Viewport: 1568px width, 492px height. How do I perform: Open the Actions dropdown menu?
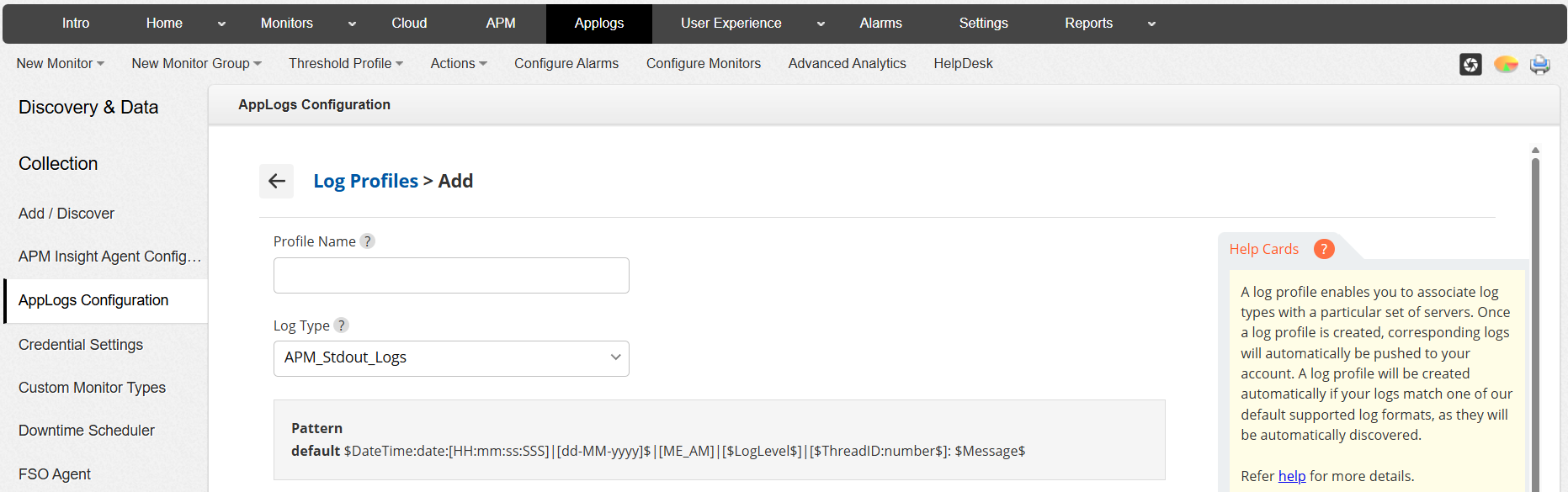pos(459,64)
